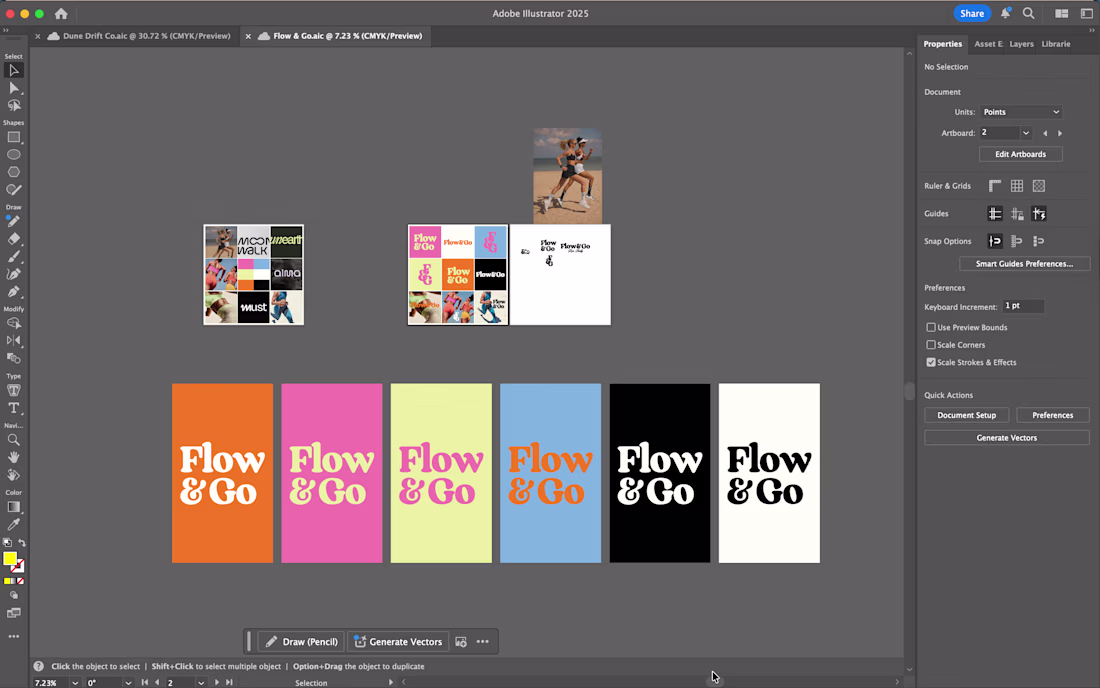Go to next artboard in Properties panel
Viewport: 1100px width, 688px height.
pos(1060,133)
